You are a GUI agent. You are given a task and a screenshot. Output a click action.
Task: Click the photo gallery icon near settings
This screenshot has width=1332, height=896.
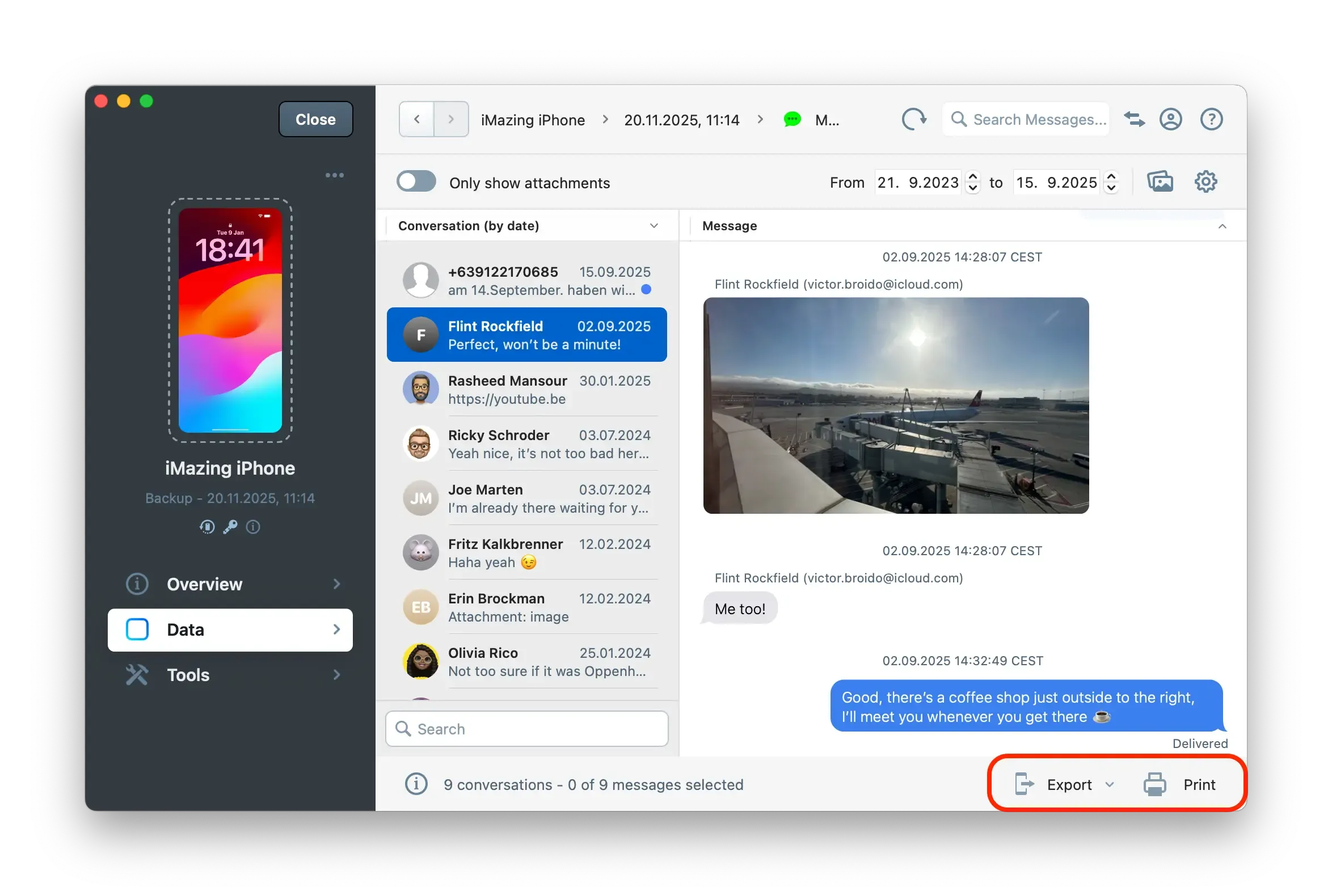pyautogui.click(x=1160, y=181)
